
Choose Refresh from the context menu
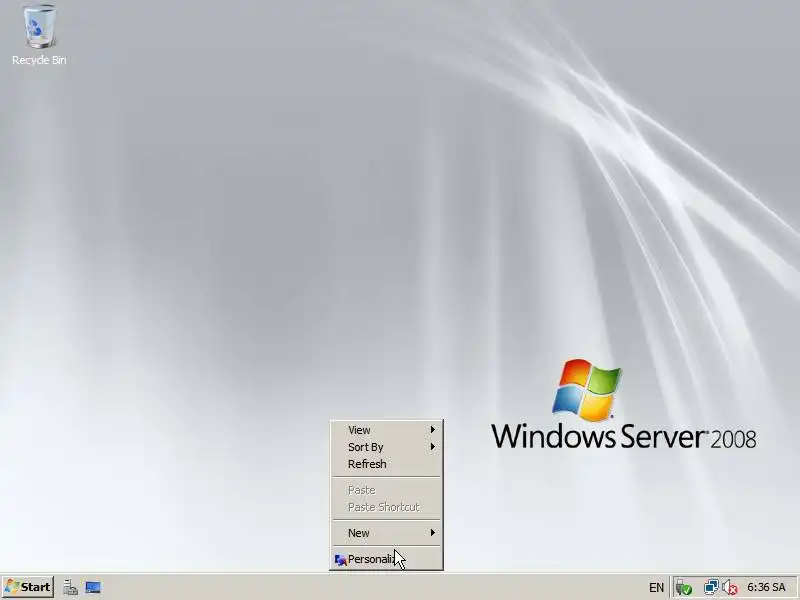coord(387,464)
